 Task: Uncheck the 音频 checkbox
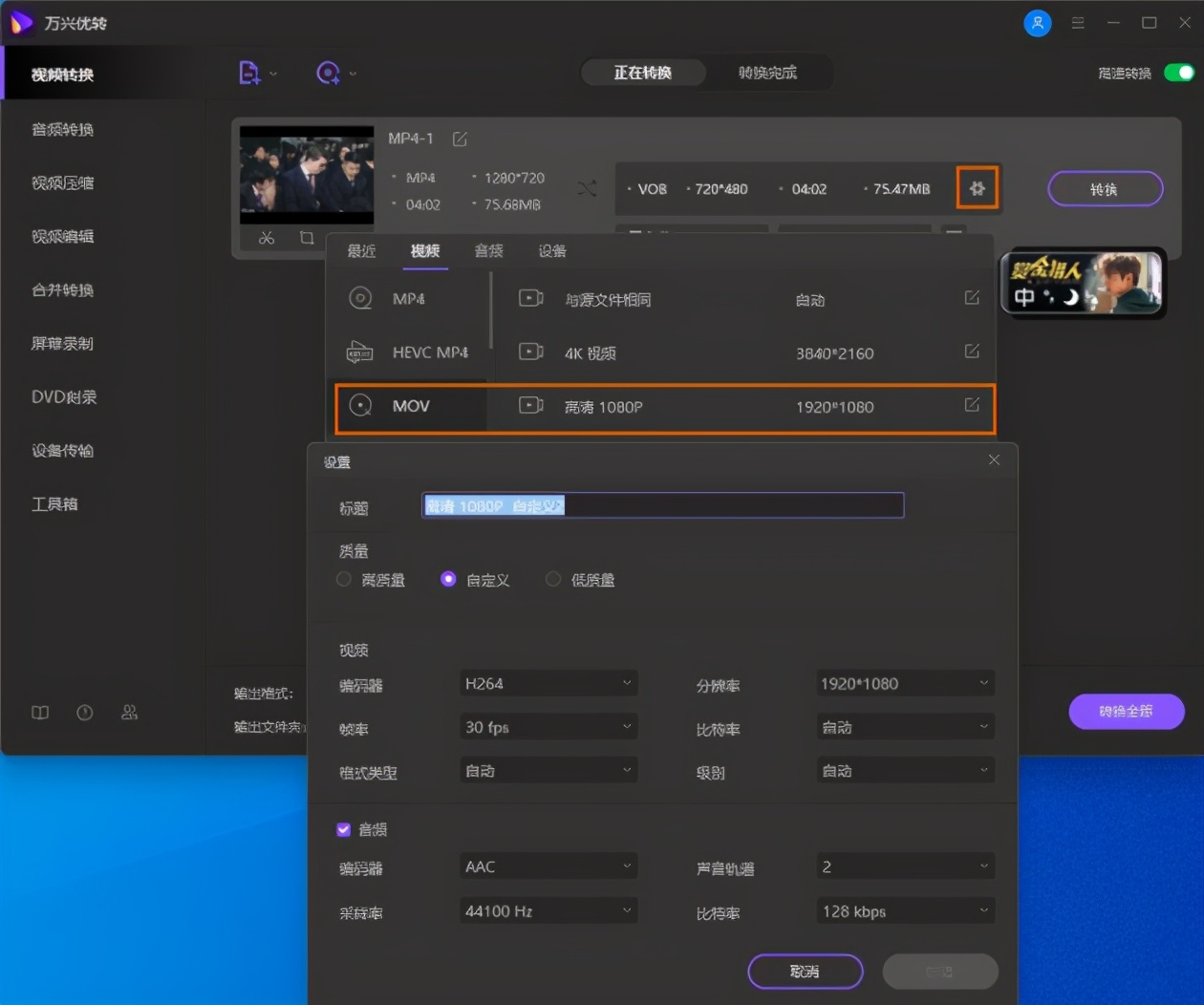click(x=344, y=829)
